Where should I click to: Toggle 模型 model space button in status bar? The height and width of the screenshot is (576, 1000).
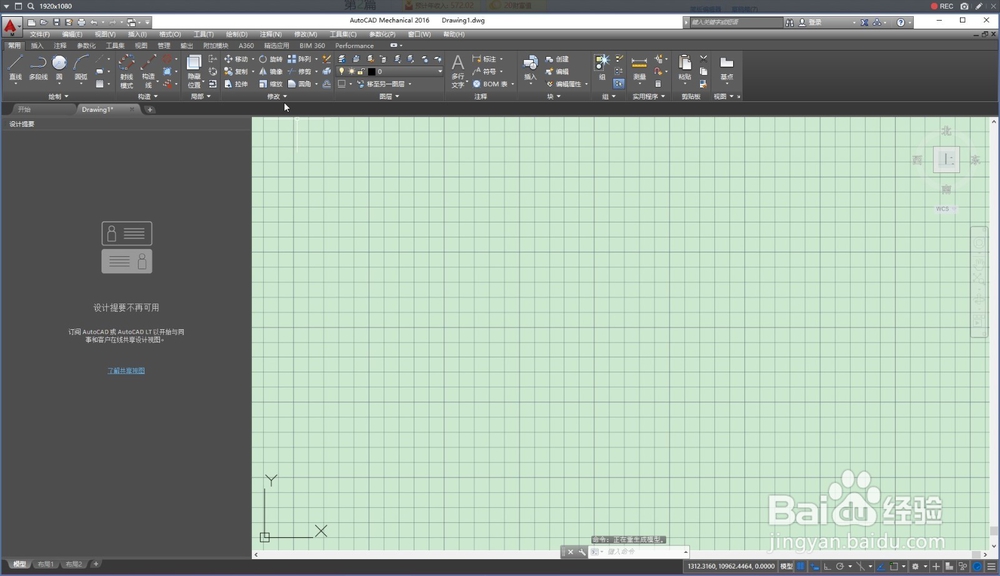[787, 566]
